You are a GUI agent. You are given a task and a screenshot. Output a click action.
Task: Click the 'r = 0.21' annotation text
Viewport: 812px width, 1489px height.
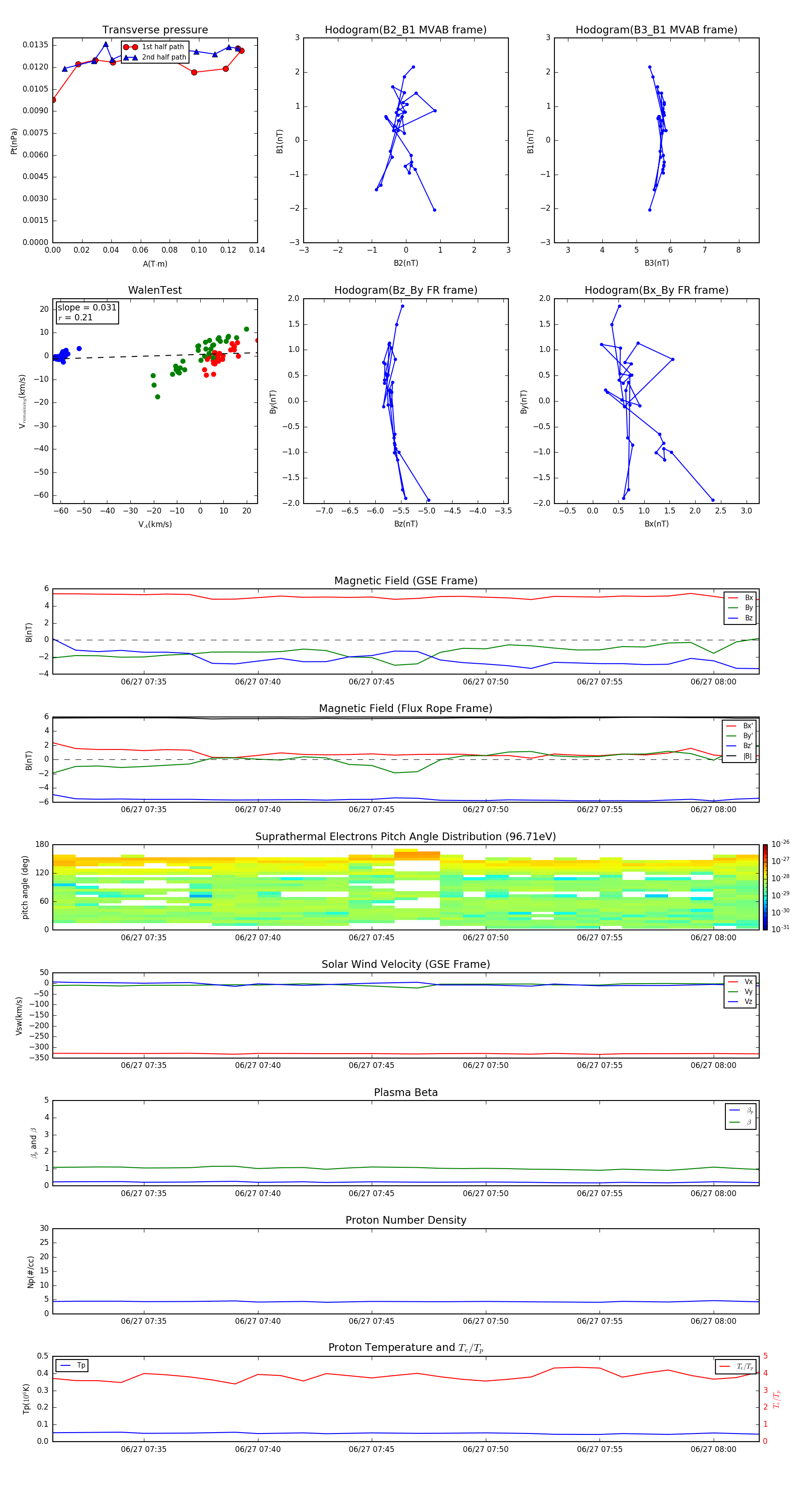[x=75, y=317]
